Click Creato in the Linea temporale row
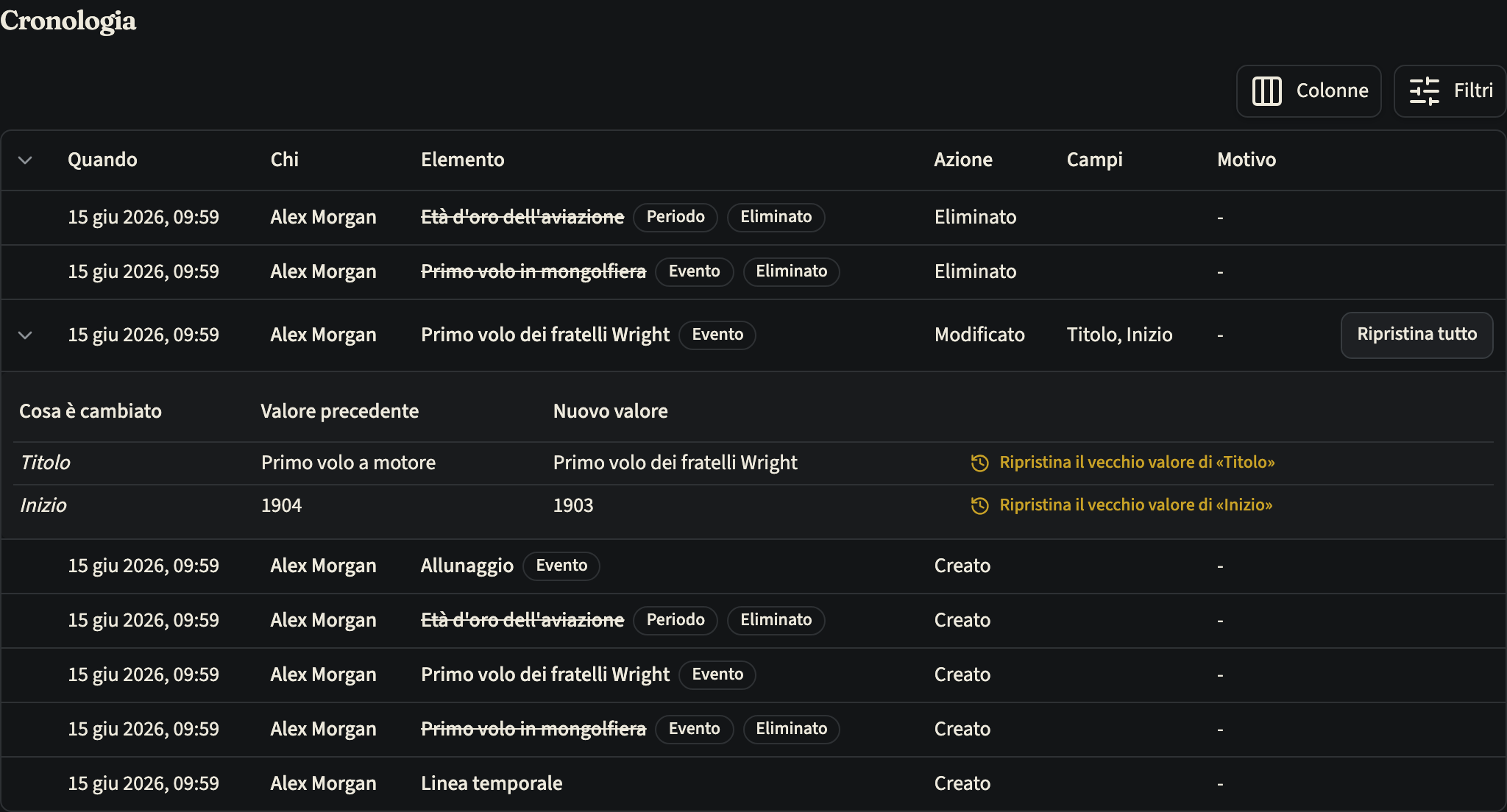The image size is (1507, 812). click(x=962, y=783)
